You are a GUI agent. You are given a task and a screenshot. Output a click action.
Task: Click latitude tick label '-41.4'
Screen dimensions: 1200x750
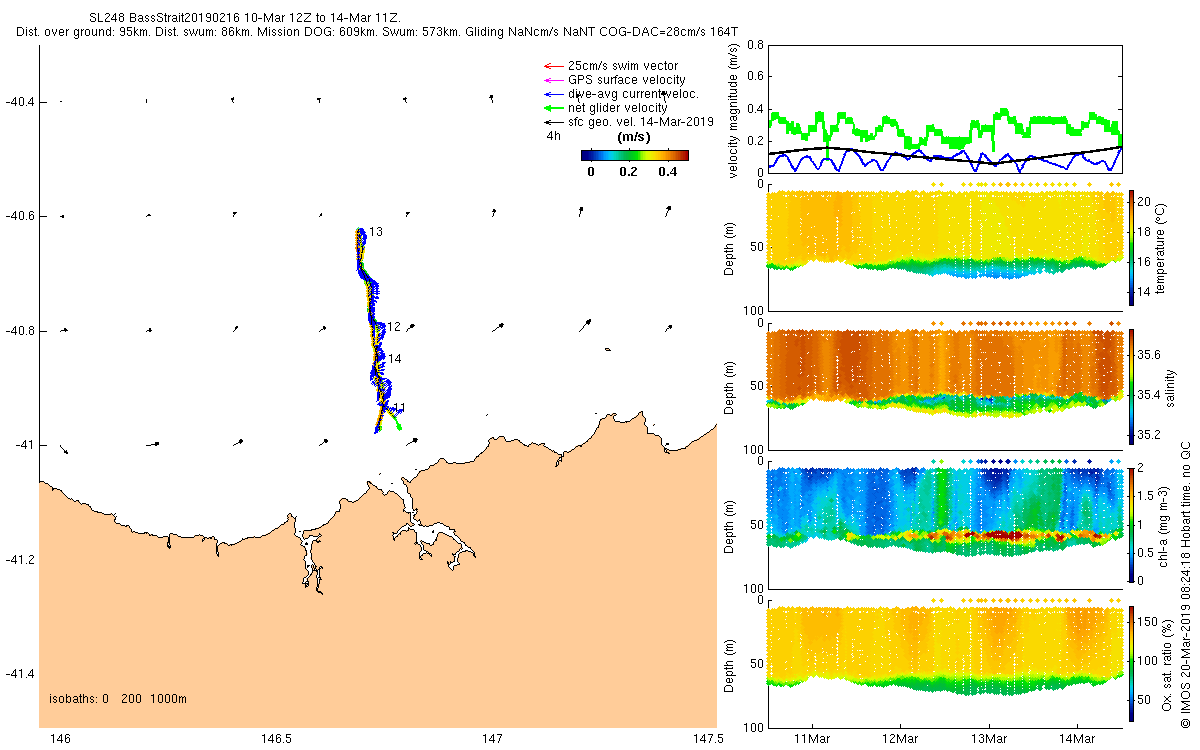[19, 673]
